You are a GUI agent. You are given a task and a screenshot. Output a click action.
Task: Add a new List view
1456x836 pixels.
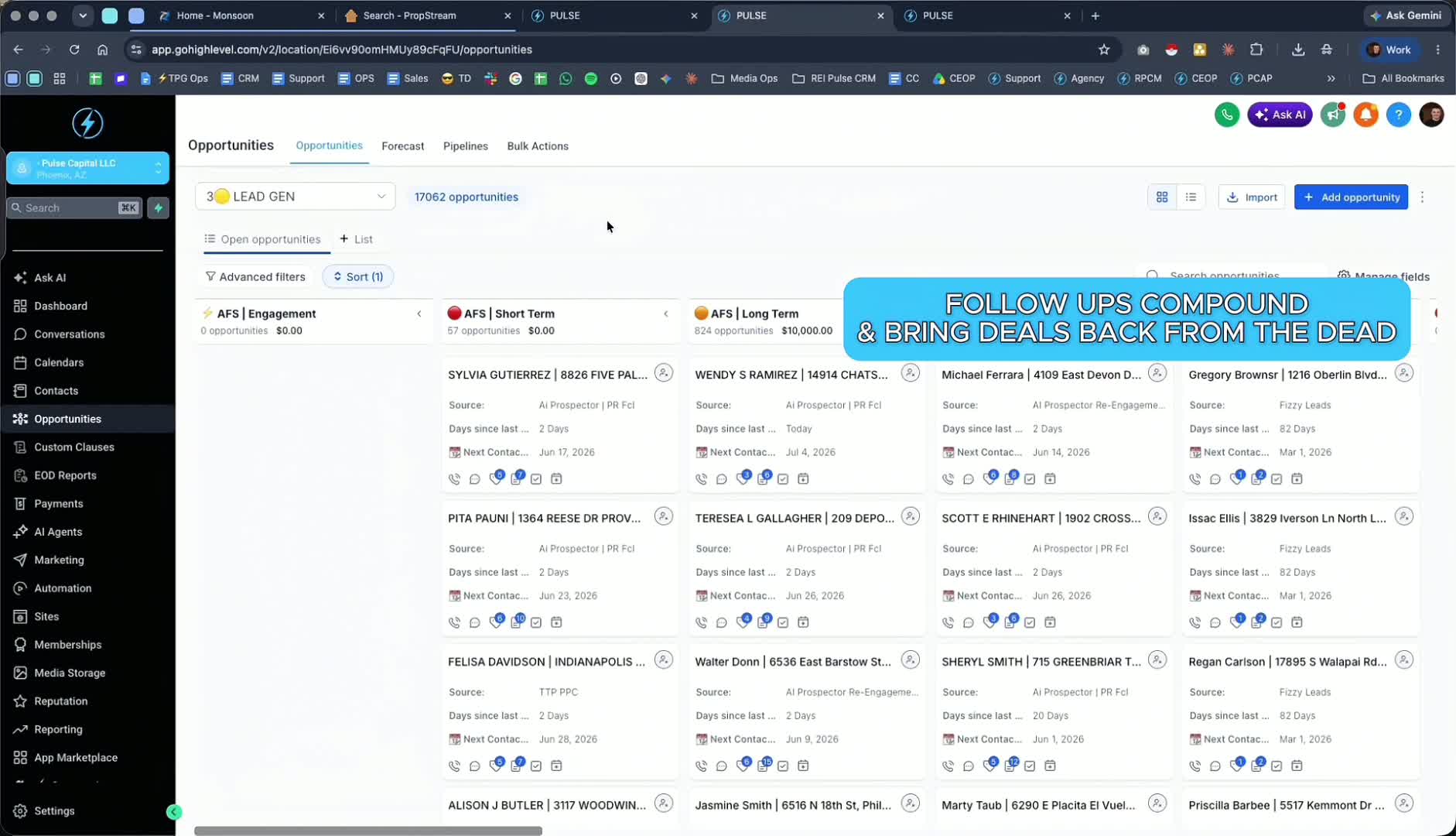pyautogui.click(x=356, y=239)
